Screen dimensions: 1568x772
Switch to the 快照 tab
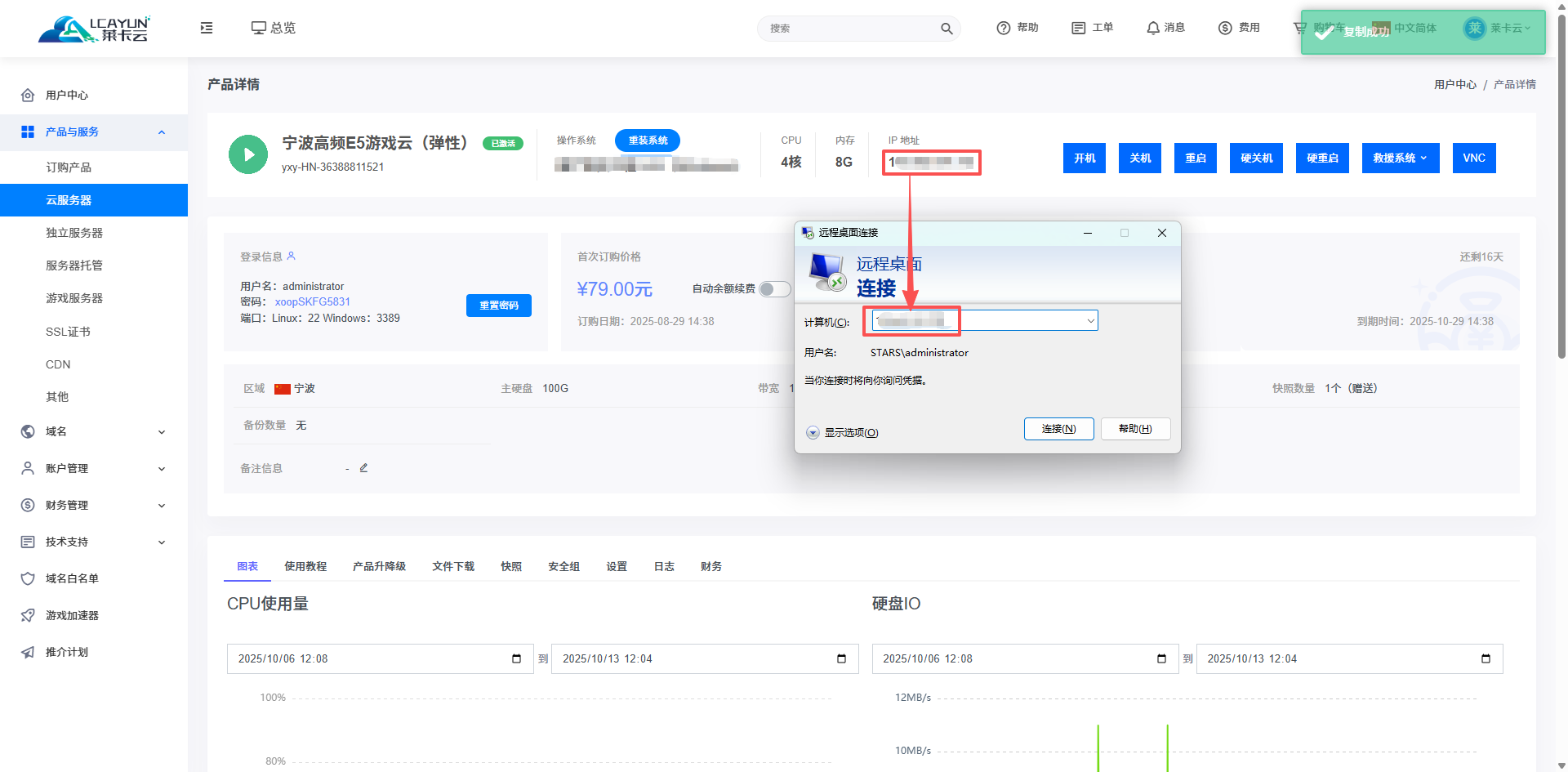pyautogui.click(x=511, y=566)
